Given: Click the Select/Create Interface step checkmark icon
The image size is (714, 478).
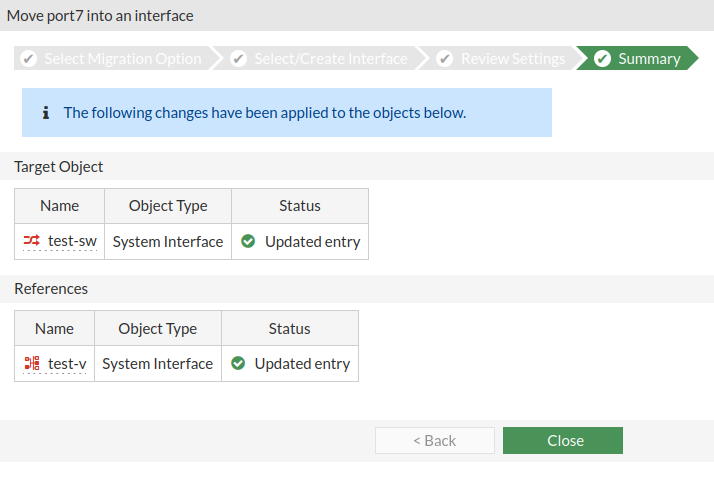Looking at the screenshot, I should tap(238, 59).
